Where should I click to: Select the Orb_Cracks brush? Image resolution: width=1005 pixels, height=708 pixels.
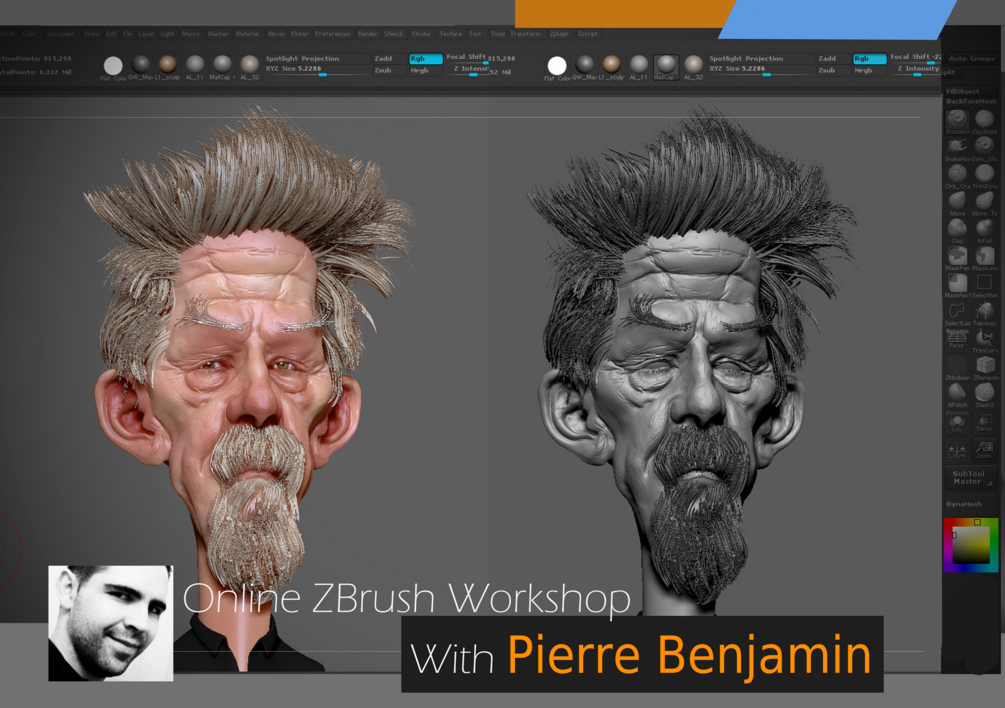click(x=957, y=174)
